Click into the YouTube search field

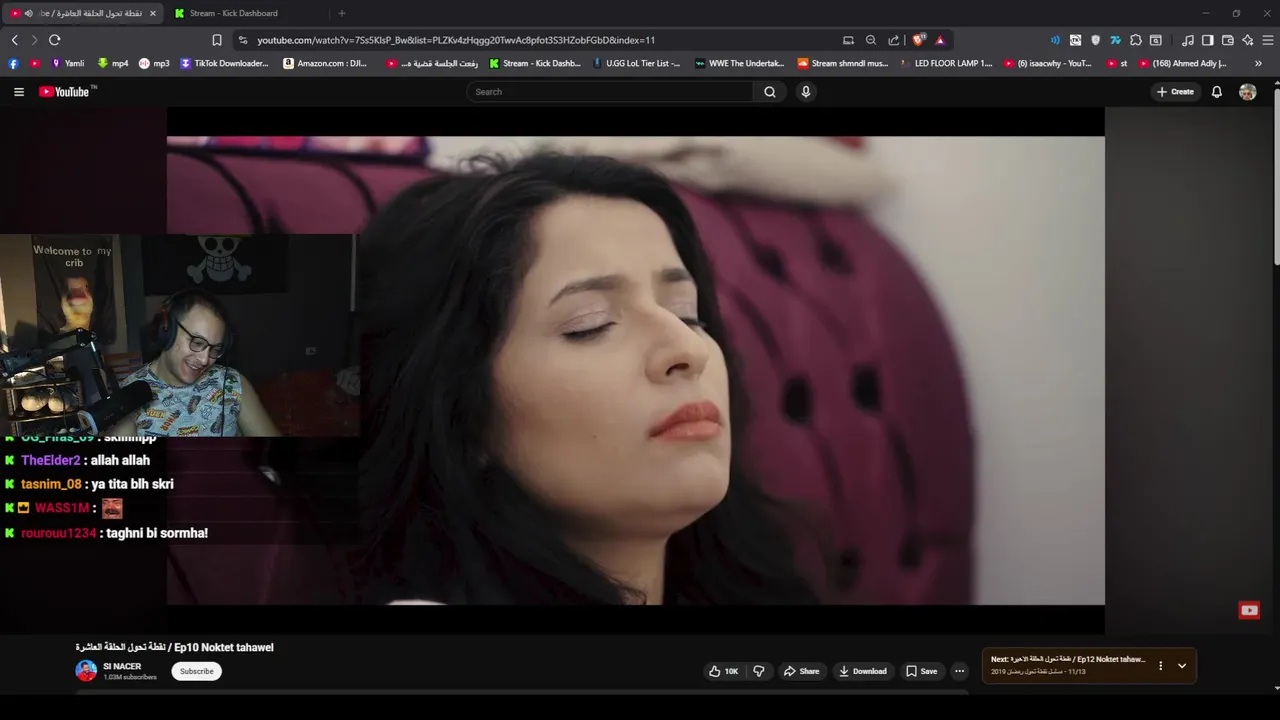610,92
